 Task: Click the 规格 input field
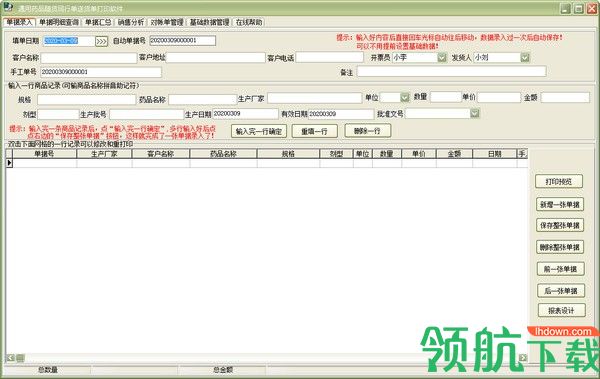click(86, 100)
